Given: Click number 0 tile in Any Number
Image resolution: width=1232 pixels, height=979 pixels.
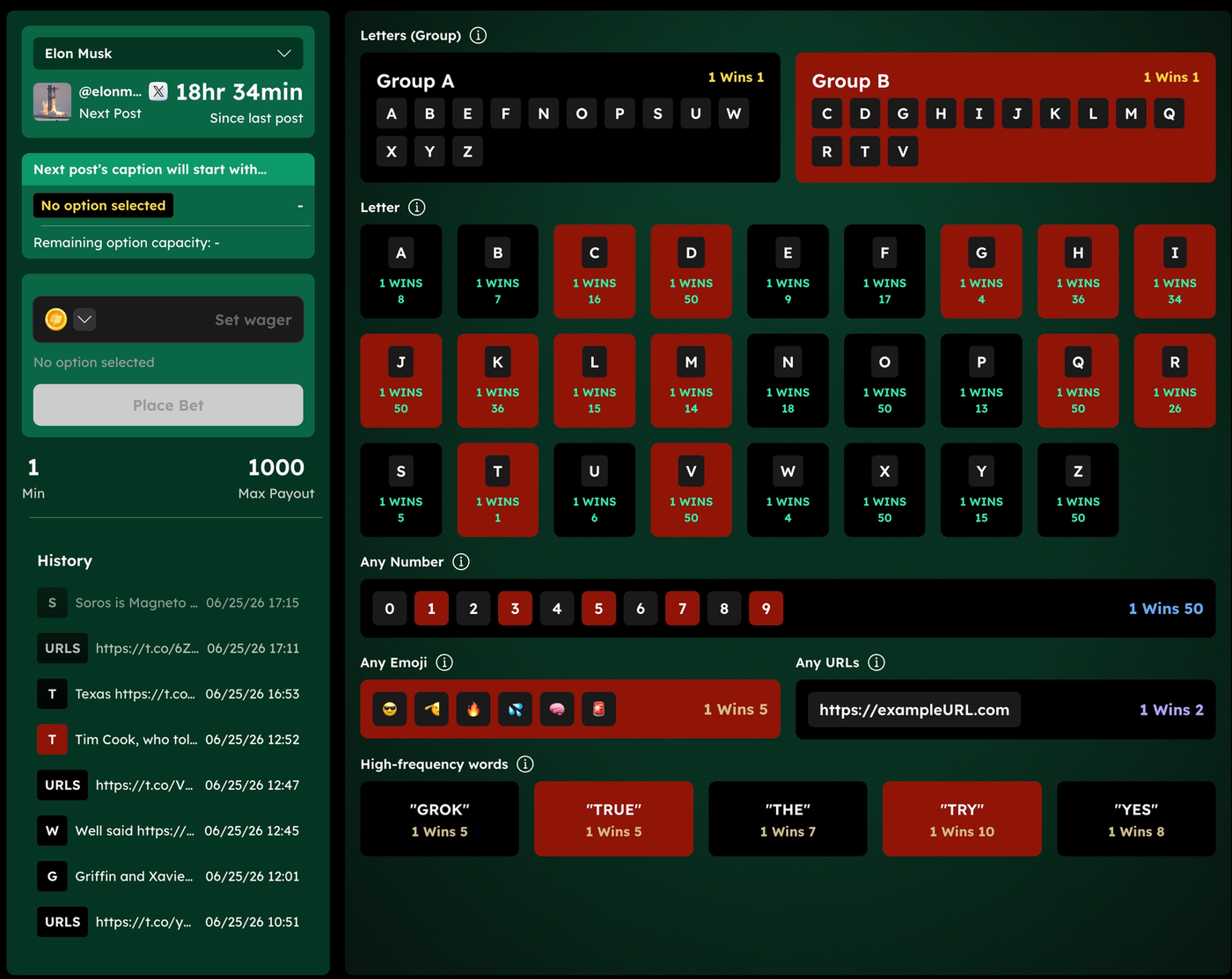Looking at the screenshot, I should point(390,609).
